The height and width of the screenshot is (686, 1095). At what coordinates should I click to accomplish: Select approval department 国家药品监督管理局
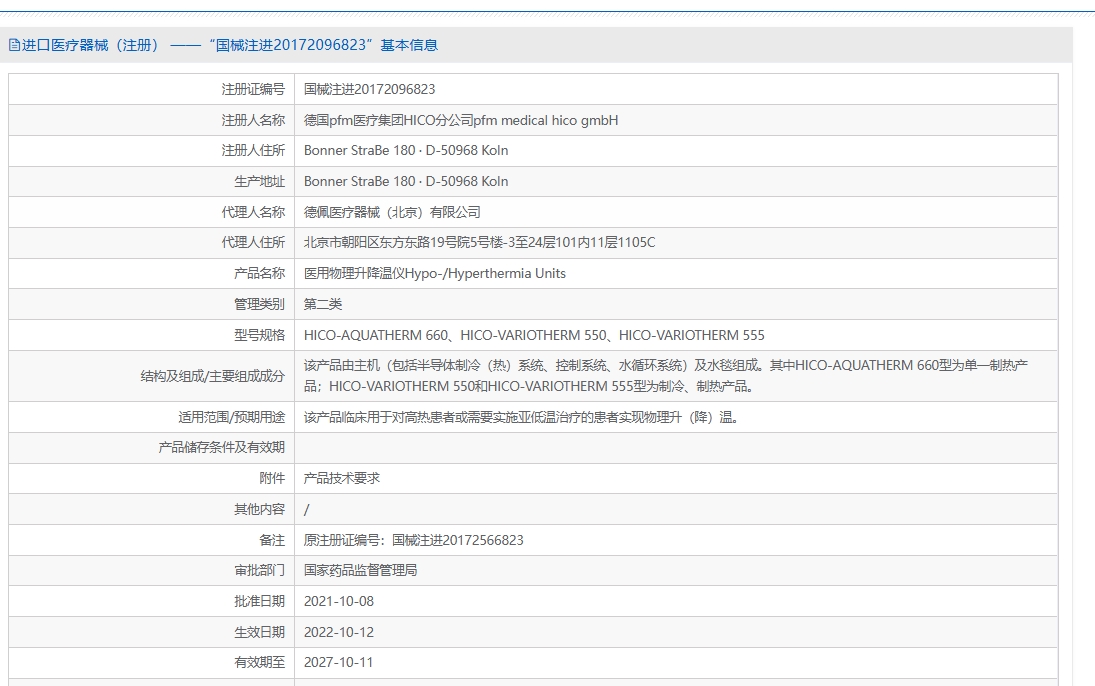coord(360,571)
